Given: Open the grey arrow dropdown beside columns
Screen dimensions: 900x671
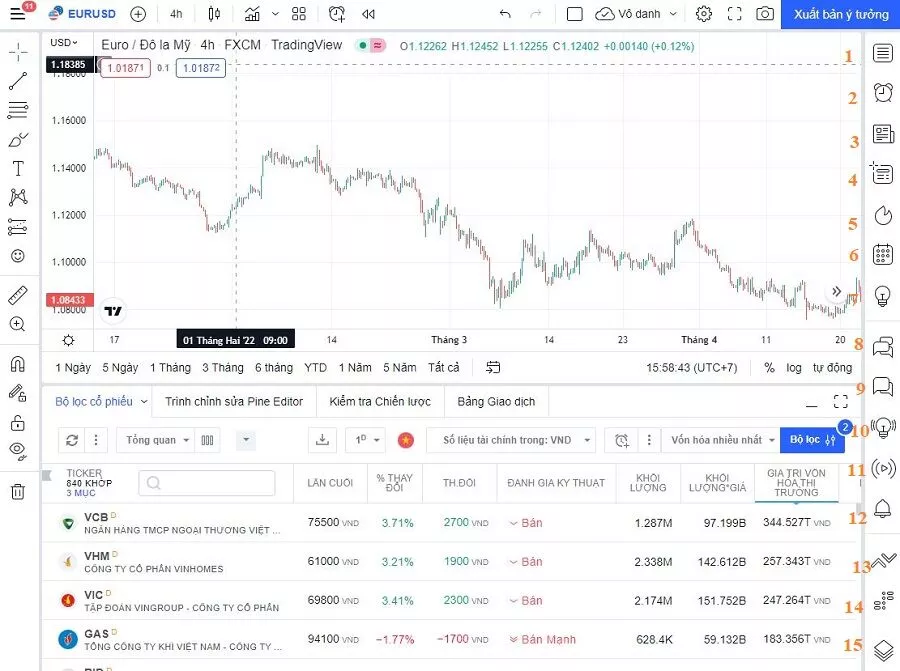Looking at the screenshot, I should pos(246,440).
